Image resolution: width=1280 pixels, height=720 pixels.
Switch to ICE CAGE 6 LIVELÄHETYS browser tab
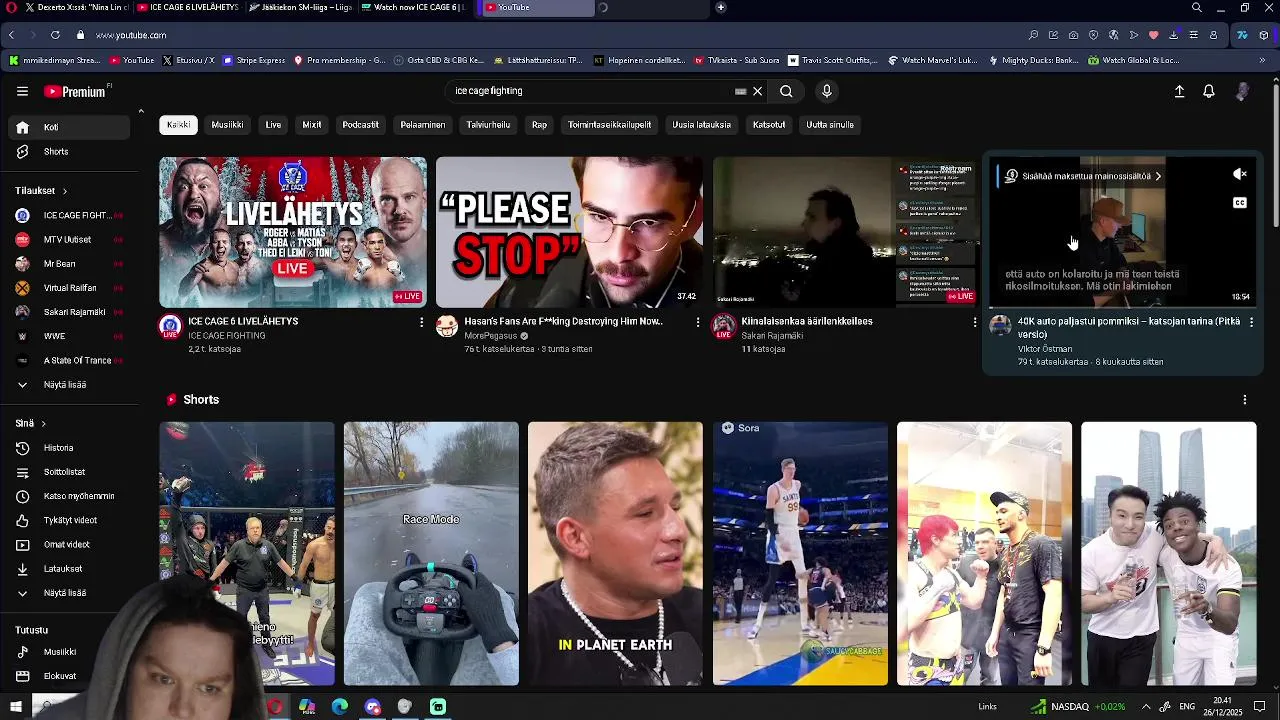tap(187, 7)
